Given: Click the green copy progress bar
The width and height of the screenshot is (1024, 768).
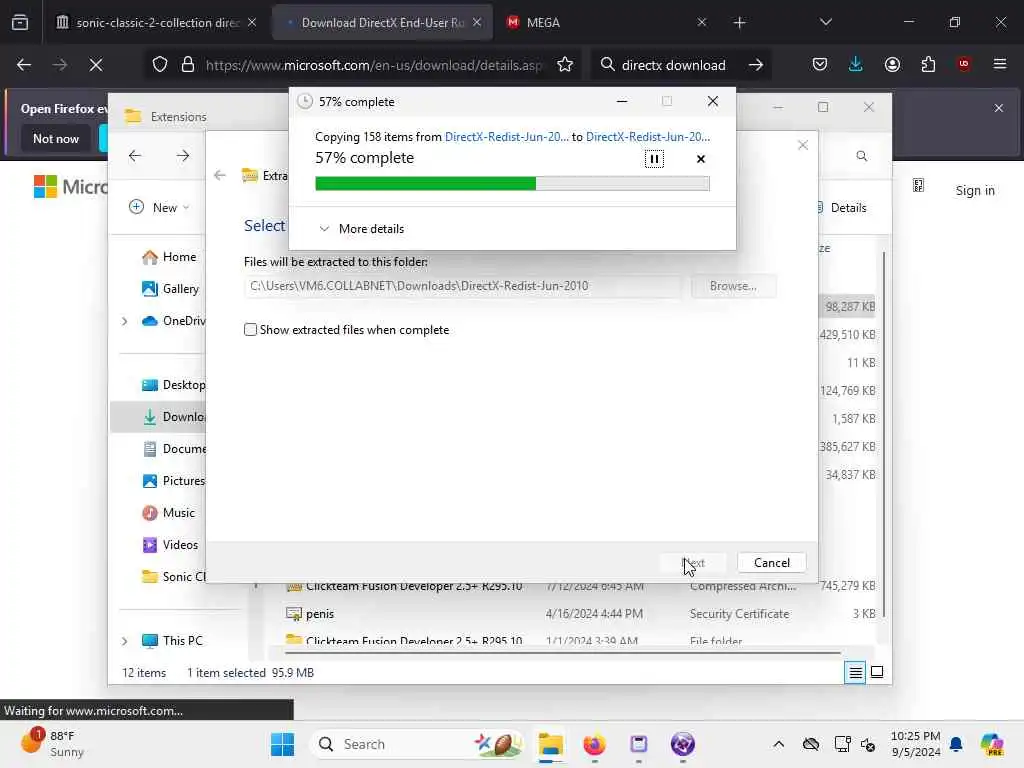Looking at the screenshot, I should (x=512, y=184).
